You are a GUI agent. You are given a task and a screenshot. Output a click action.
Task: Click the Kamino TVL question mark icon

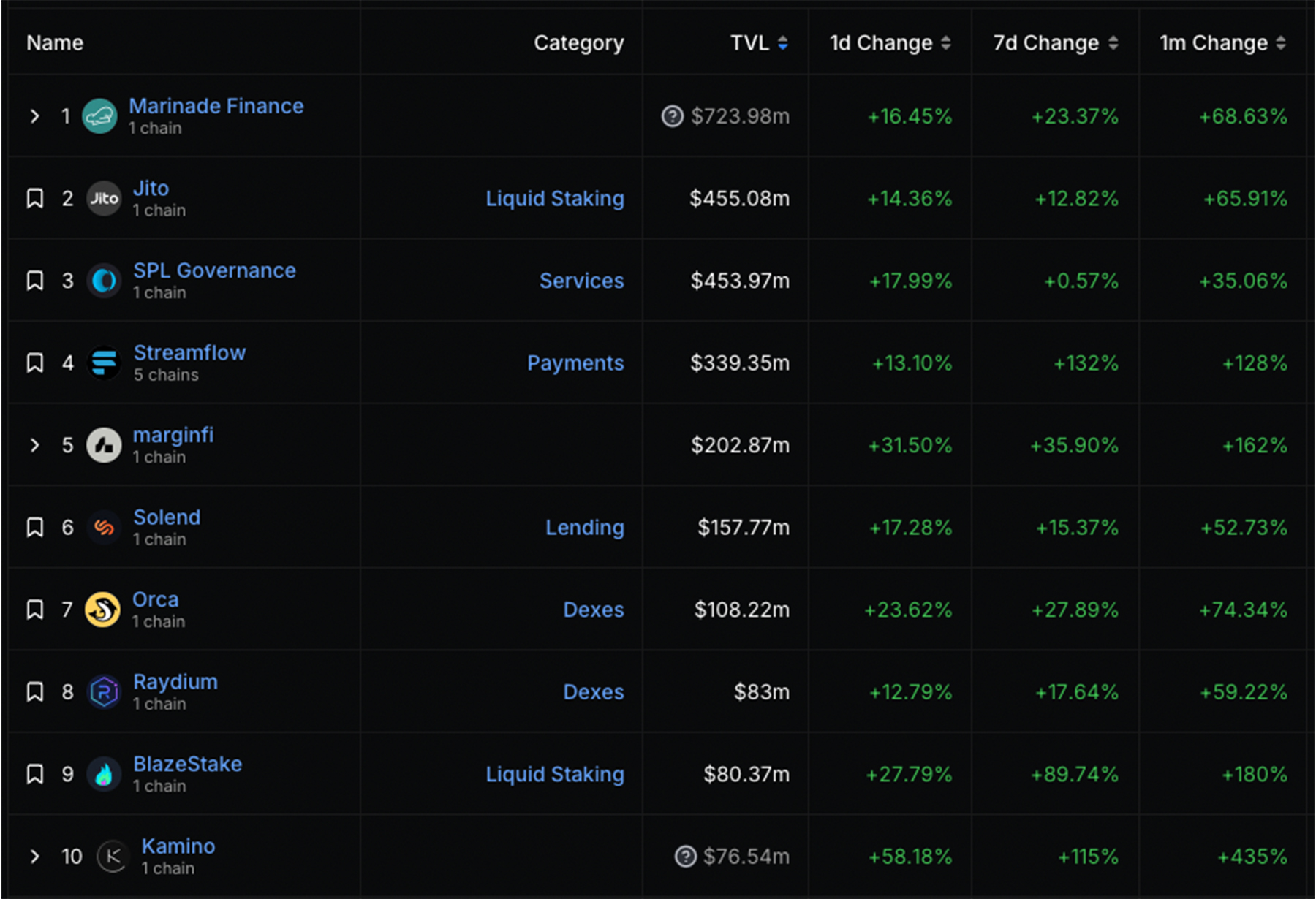(685, 857)
